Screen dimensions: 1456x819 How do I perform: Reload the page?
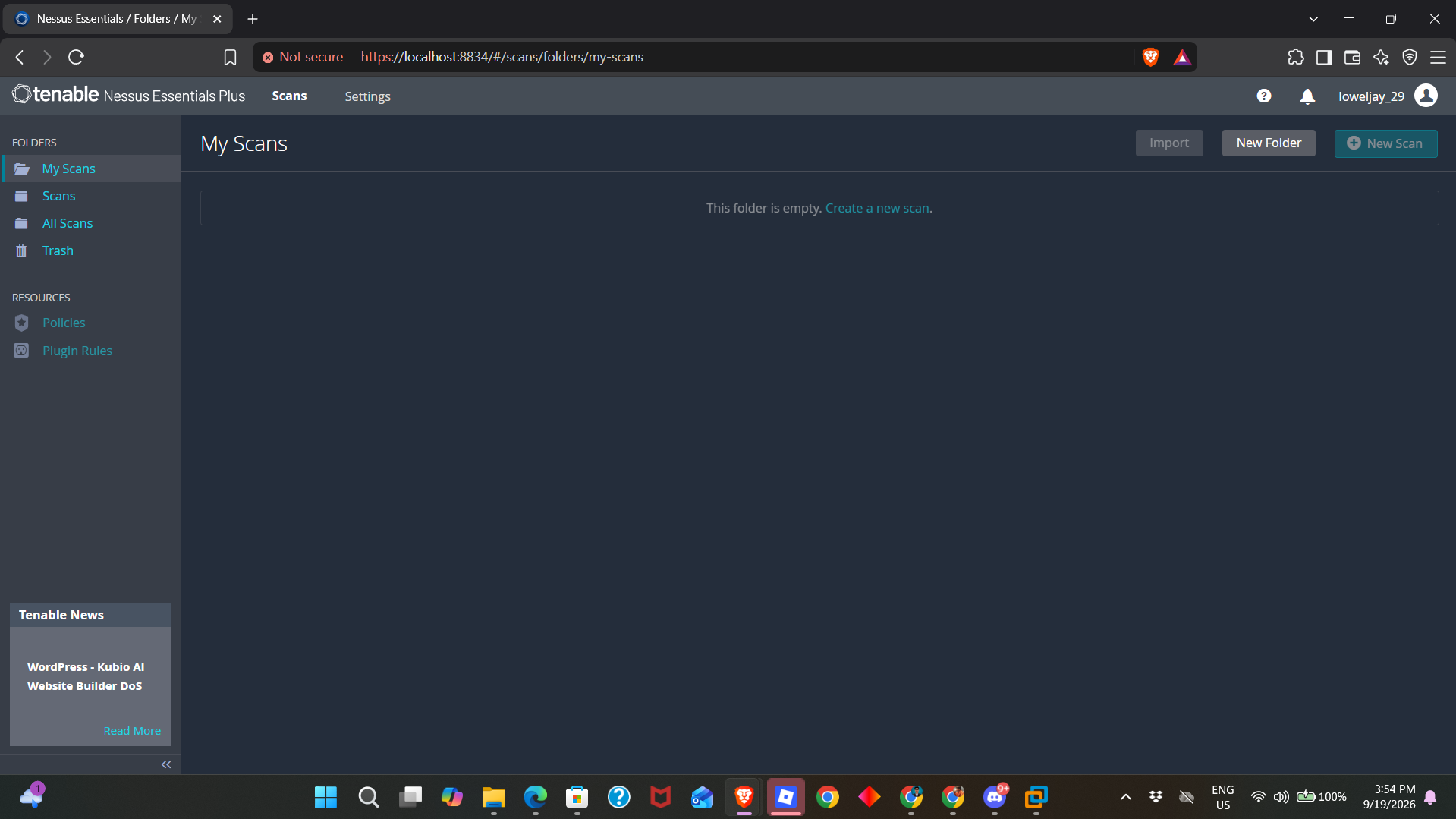pos(76,57)
